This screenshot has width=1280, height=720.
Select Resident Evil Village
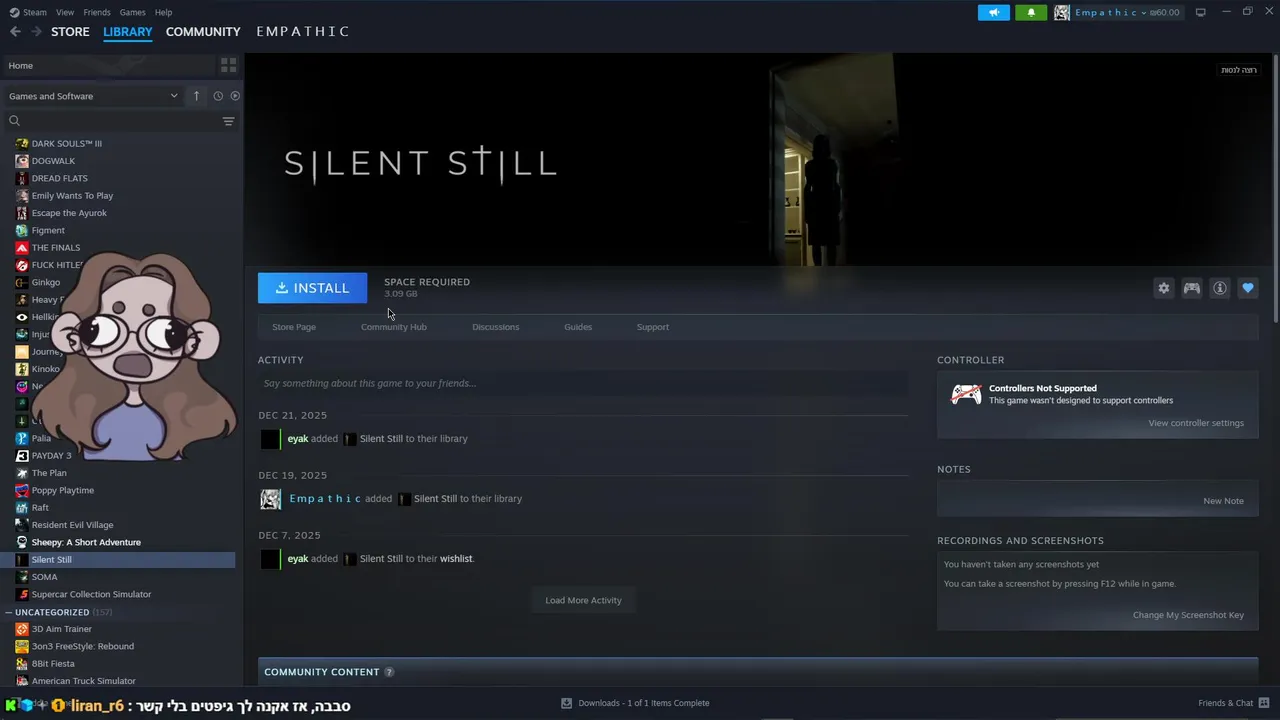click(x=72, y=525)
